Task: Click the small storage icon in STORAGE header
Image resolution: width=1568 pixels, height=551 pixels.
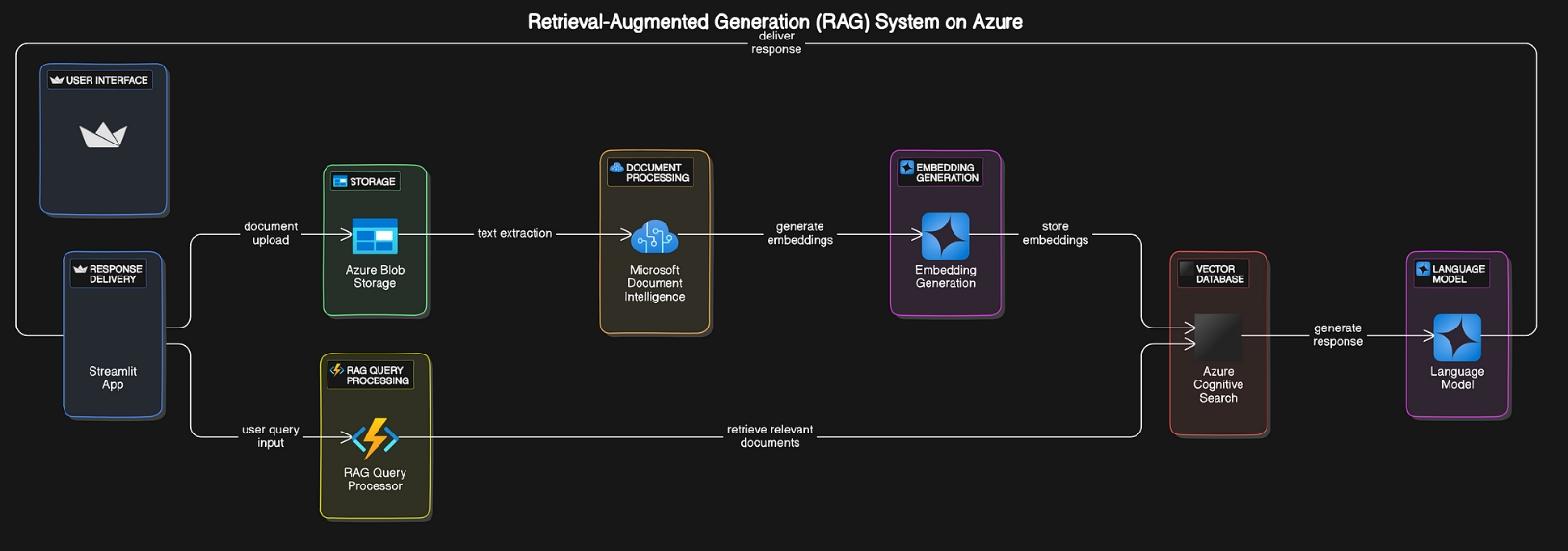Action: pos(340,181)
